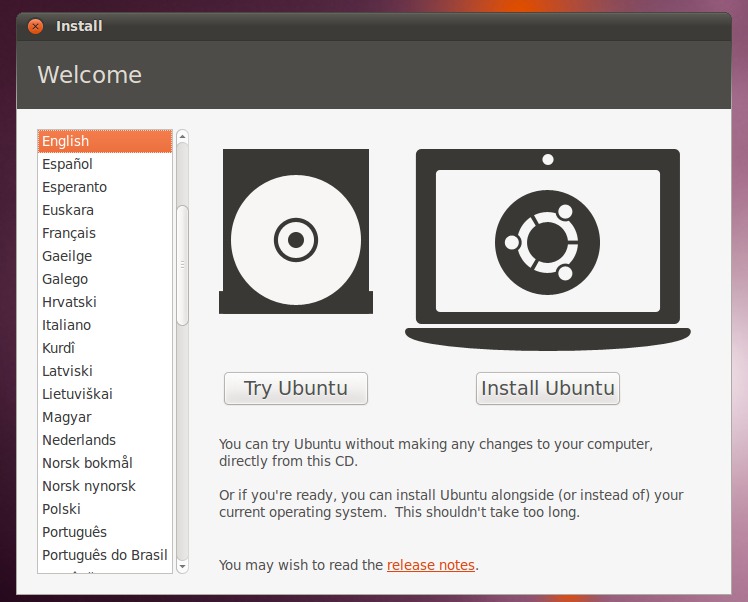Pick Nederlands in the language list

pyautogui.click(x=105, y=440)
